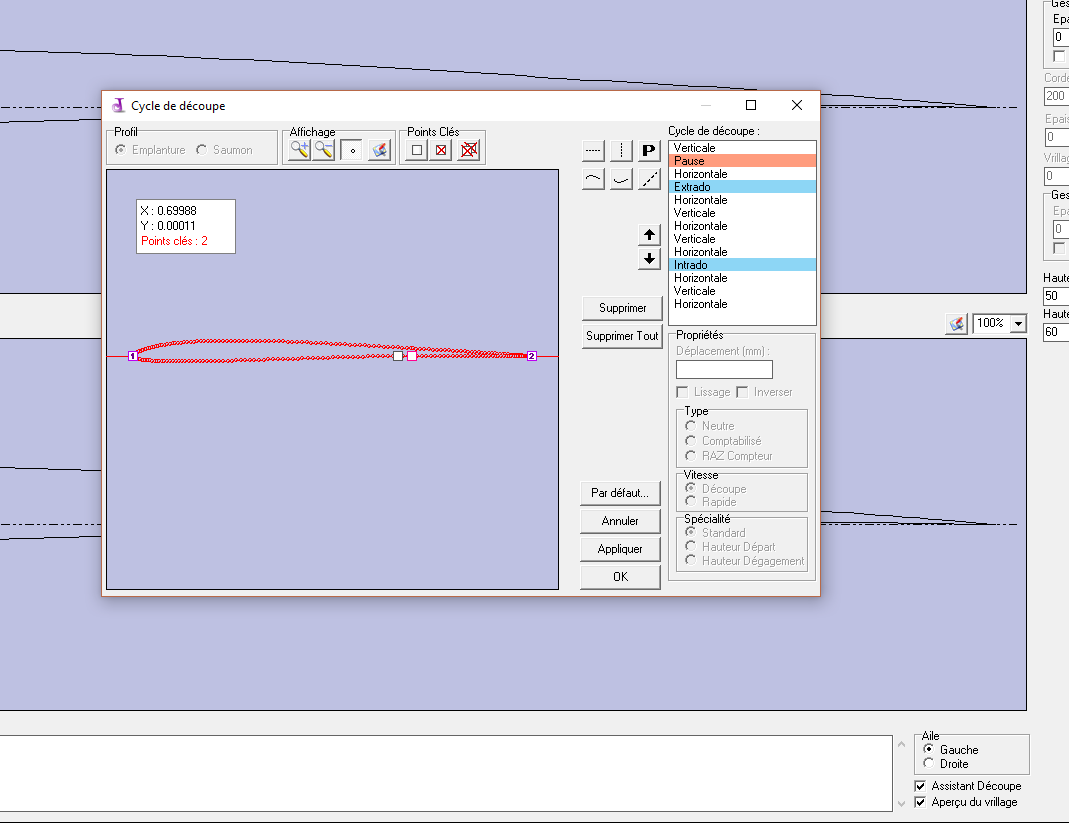Screen dimensions: 1069x838
Task: Delete all key points with the double-crossed icon
Action: pyautogui.click(x=469, y=150)
